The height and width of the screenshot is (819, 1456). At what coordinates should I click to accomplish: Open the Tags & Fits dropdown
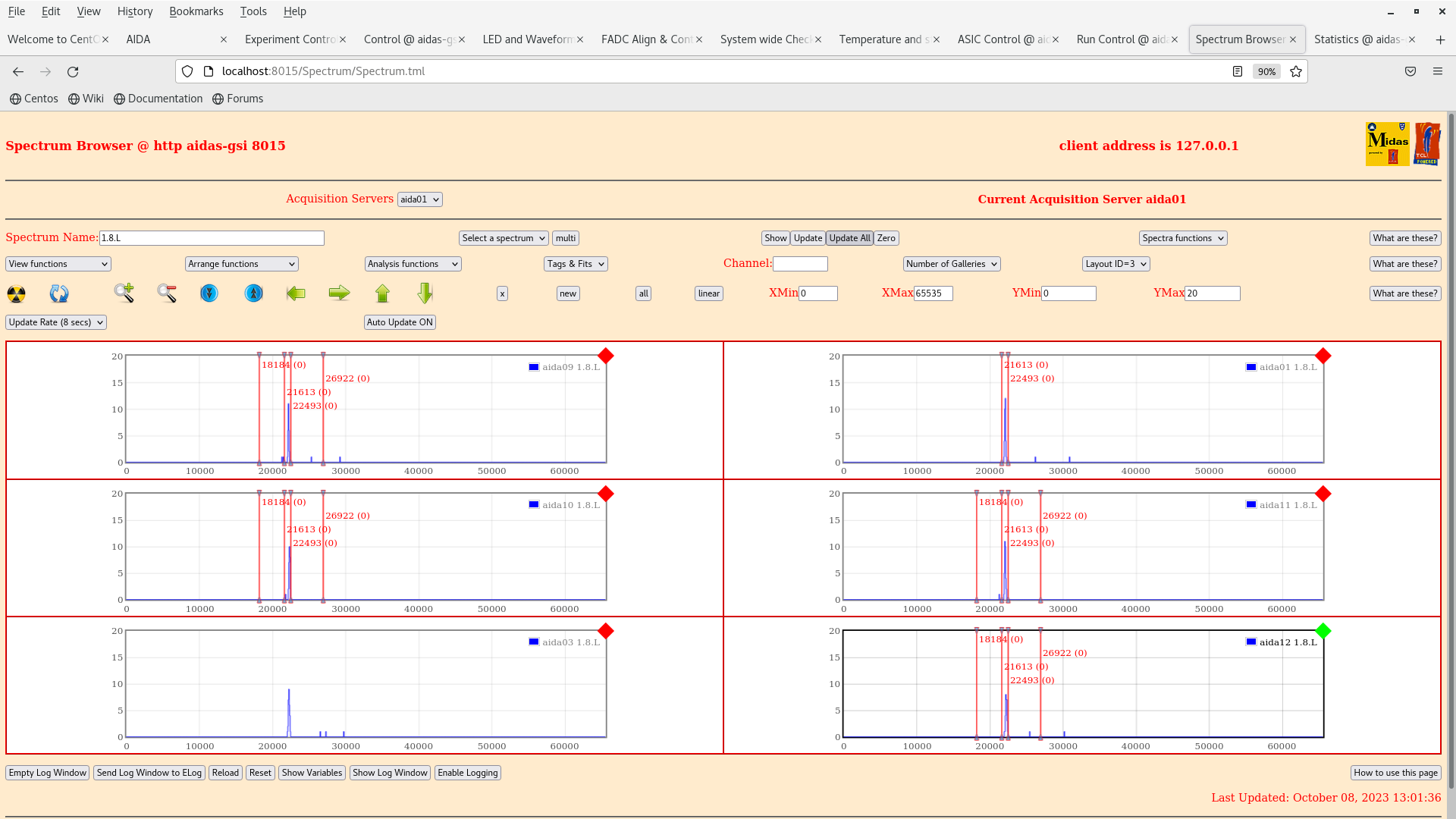click(x=576, y=264)
